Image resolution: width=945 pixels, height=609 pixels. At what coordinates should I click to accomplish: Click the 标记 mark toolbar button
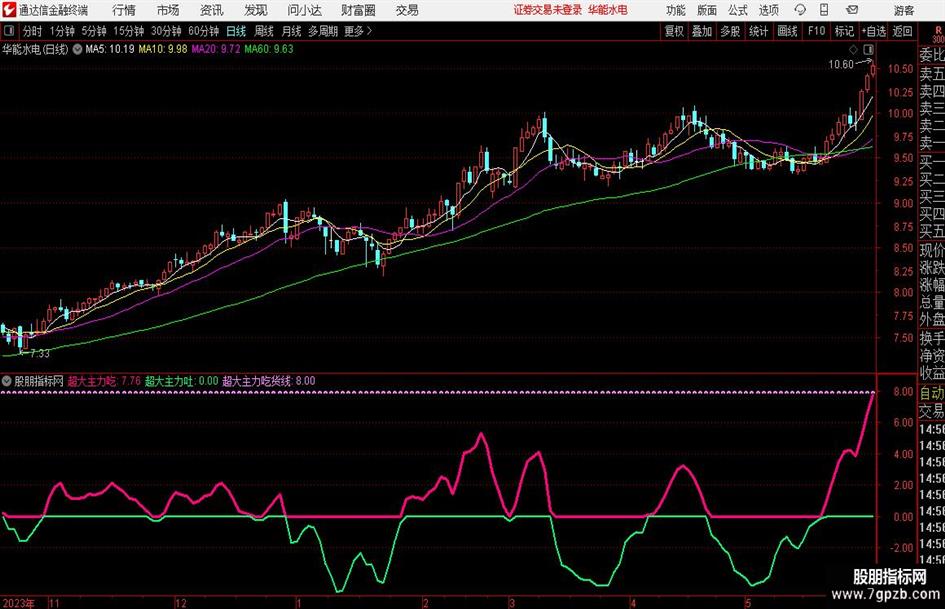pos(844,31)
